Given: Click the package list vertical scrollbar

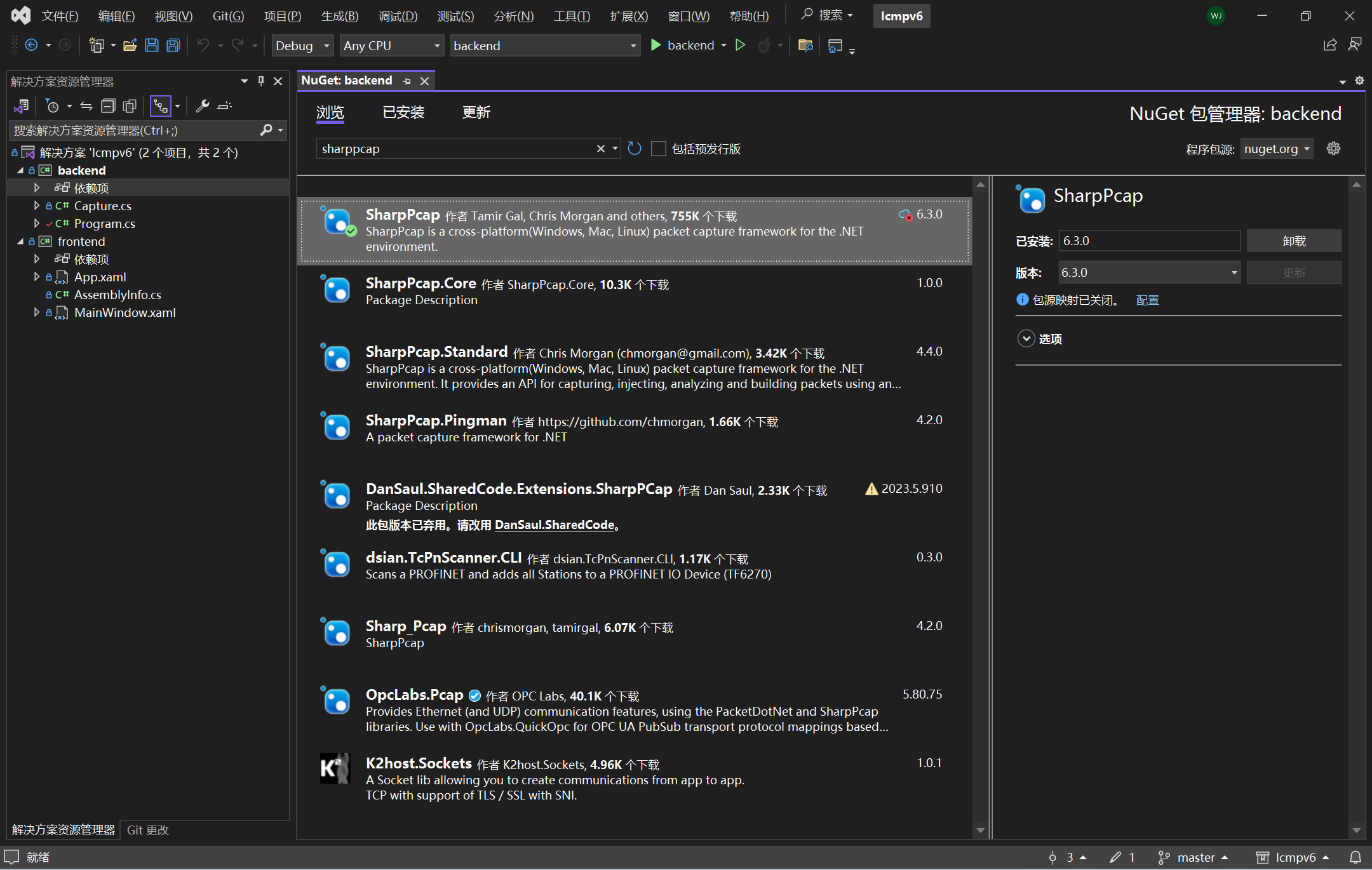Looking at the screenshot, I should coord(981,508).
